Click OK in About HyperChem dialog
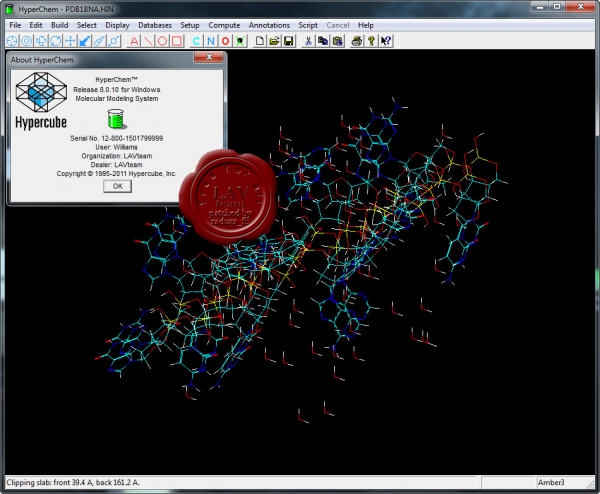Screen dimensions: 600x494 click(117, 186)
